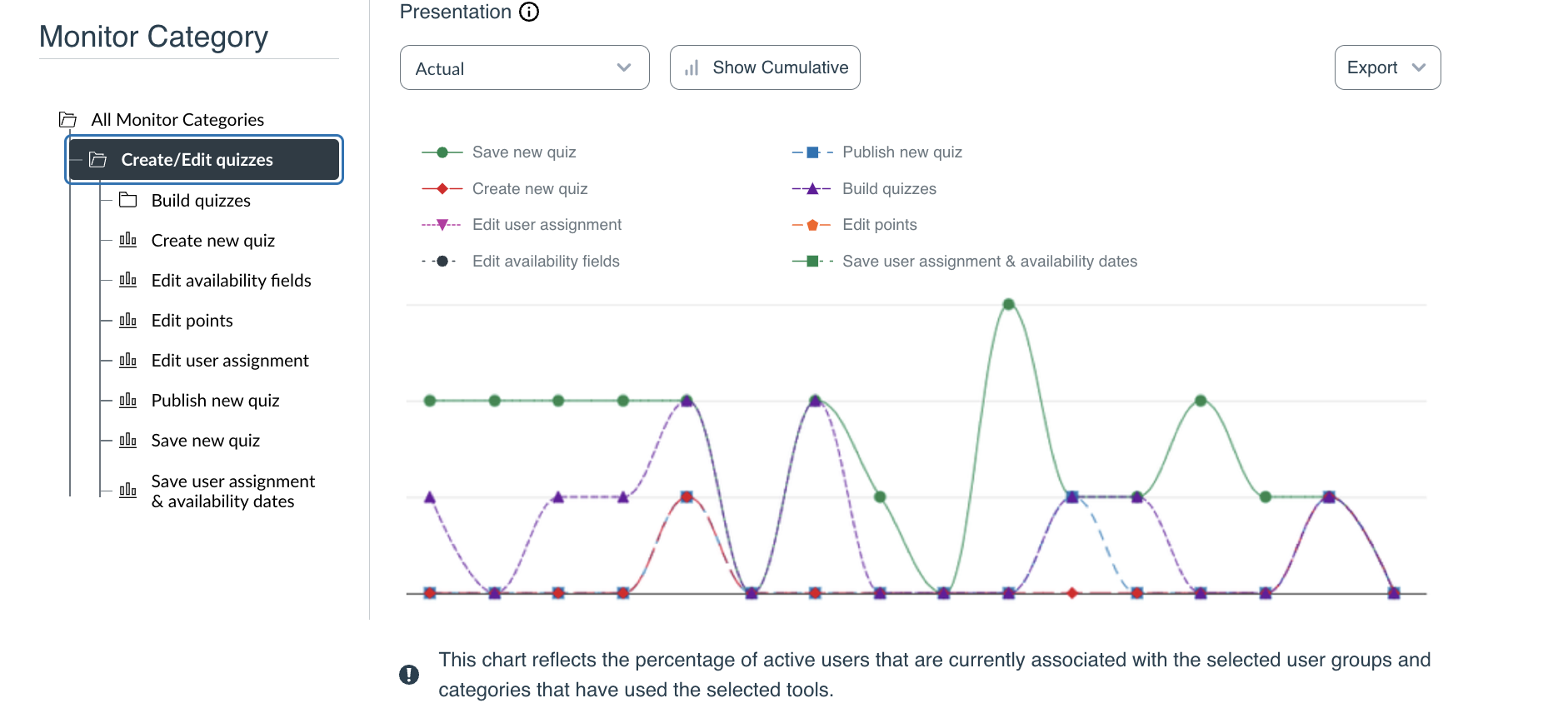The image size is (1568, 728).
Task: Hide Publish new quiz series in legend
Action: [x=901, y=152]
